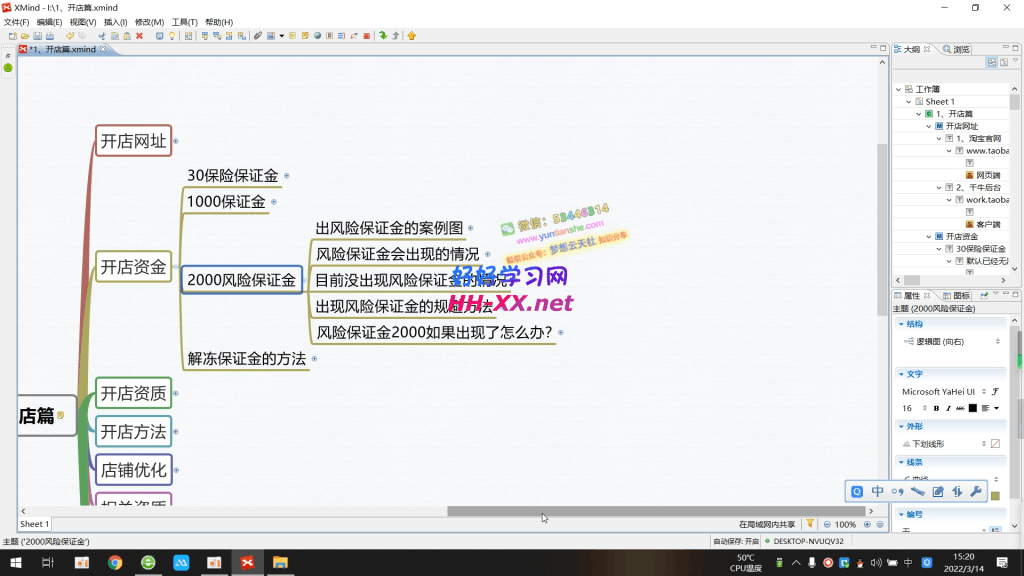Open the 逻辑图 (向右) structure dropdown

(997, 342)
